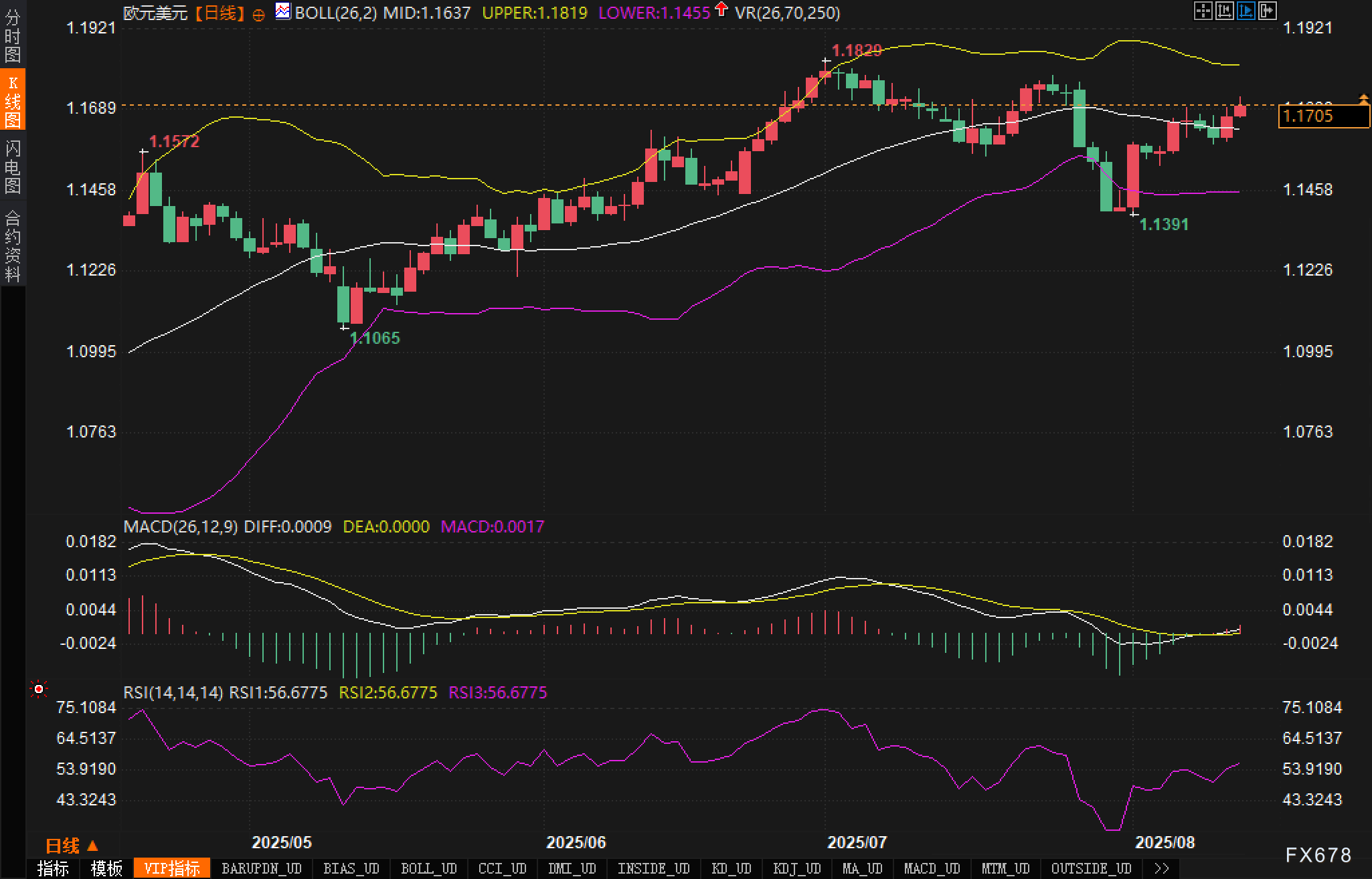Click the second chart axis icon at top right
This screenshot has height=879, width=1372.
click(x=1225, y=11)
